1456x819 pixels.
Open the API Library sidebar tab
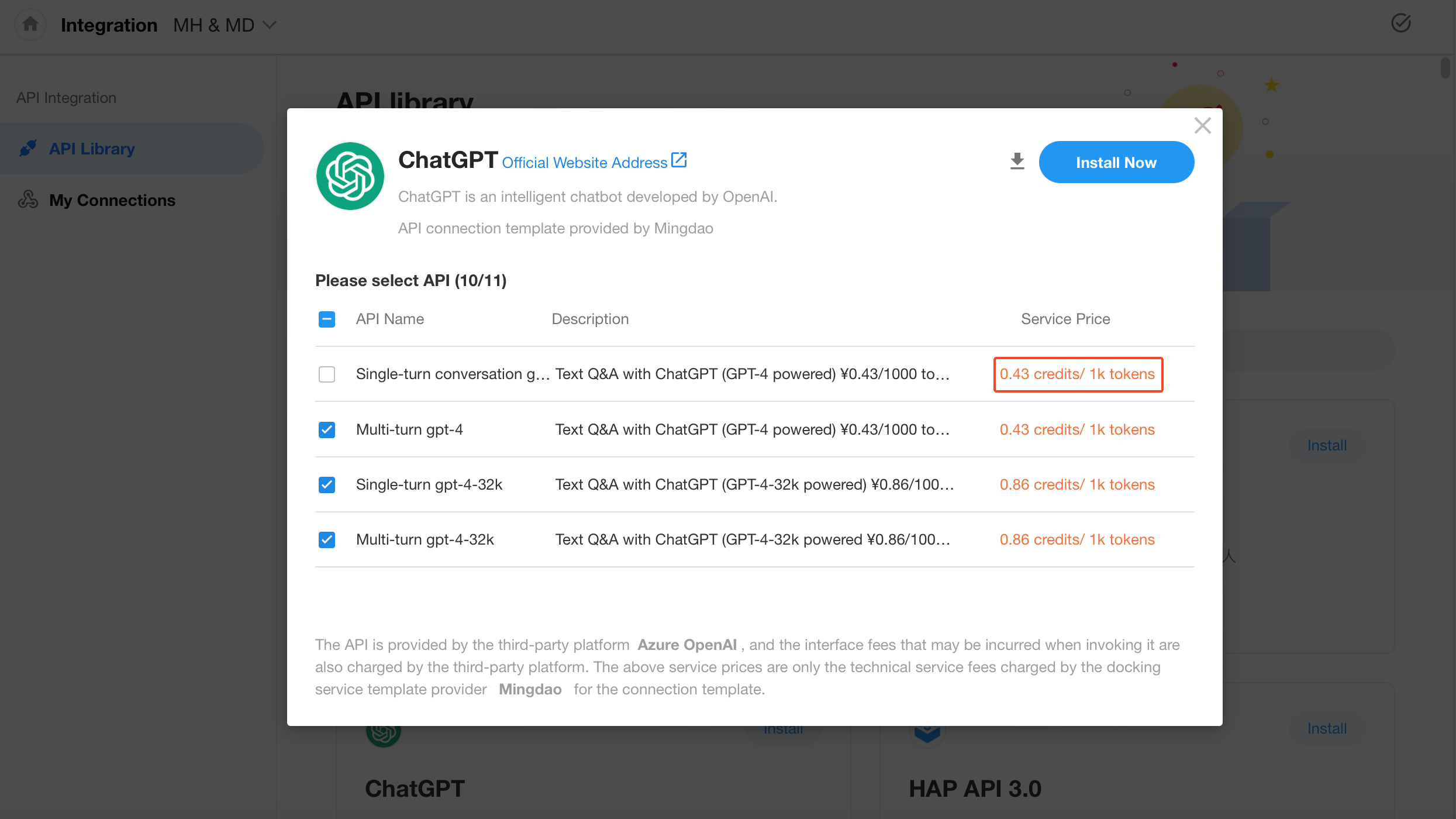point(92,149)
